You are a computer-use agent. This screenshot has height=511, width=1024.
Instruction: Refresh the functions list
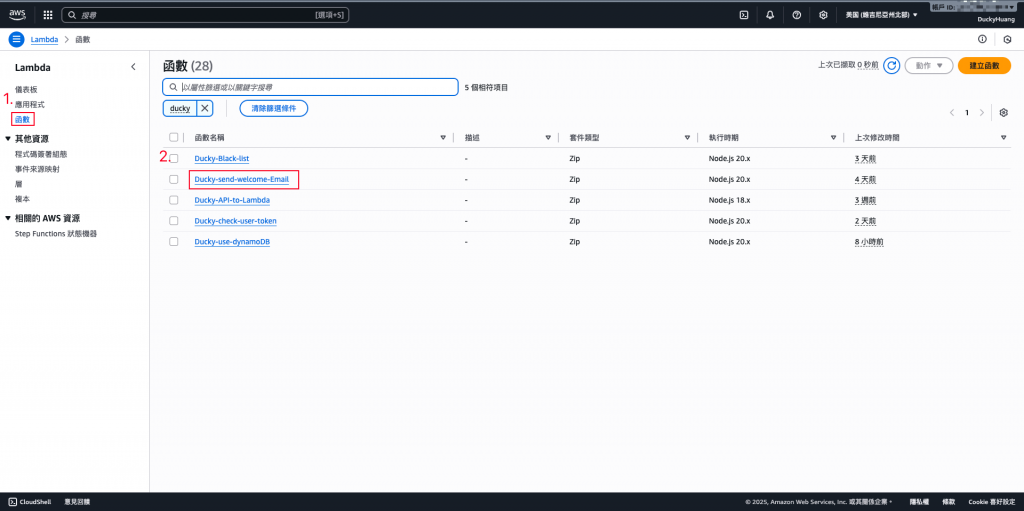tap(891, 65)
